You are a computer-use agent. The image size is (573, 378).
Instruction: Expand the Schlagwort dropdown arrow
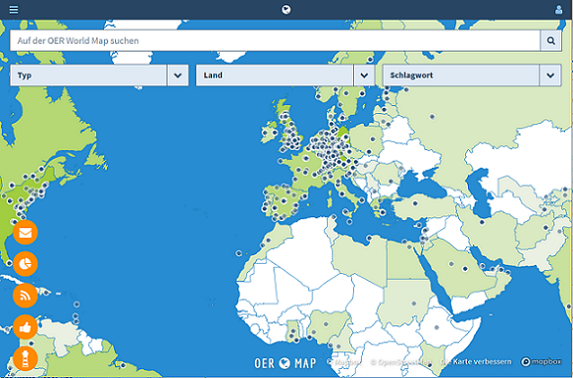click(x=550, y=75)
